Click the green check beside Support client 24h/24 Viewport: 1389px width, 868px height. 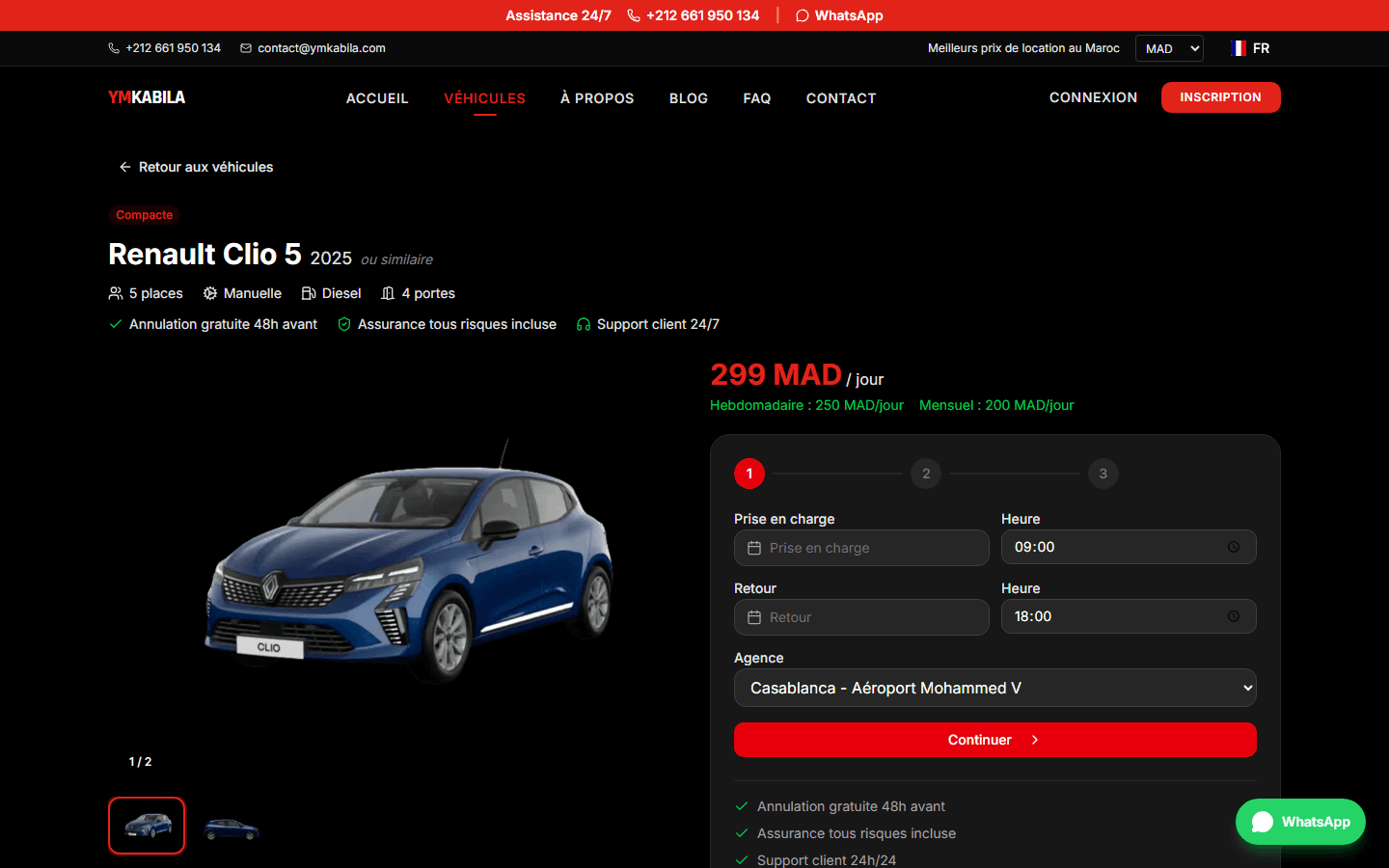742,860
